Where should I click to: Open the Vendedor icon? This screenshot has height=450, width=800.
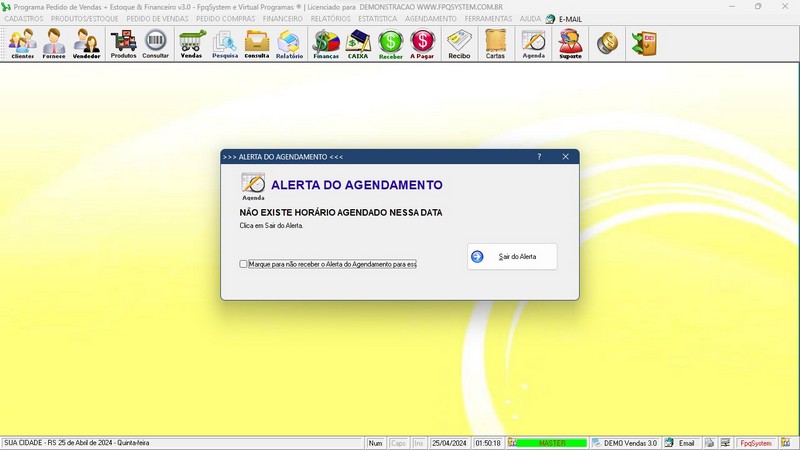coord(86,44)
